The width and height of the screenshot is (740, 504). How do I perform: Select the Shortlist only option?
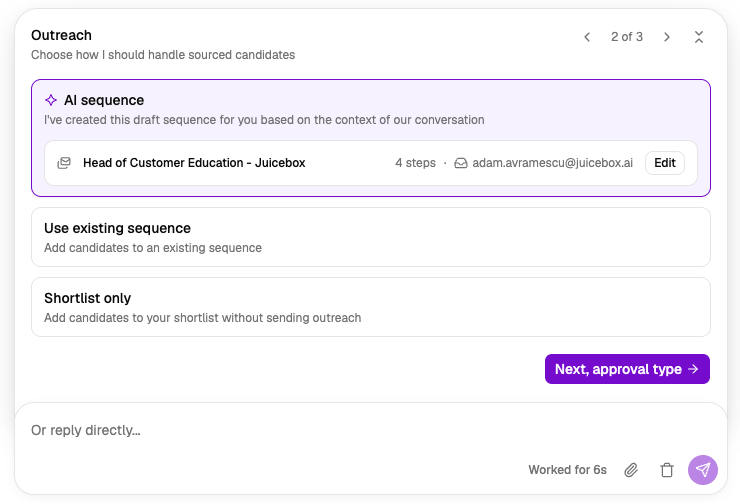point(371,307)
